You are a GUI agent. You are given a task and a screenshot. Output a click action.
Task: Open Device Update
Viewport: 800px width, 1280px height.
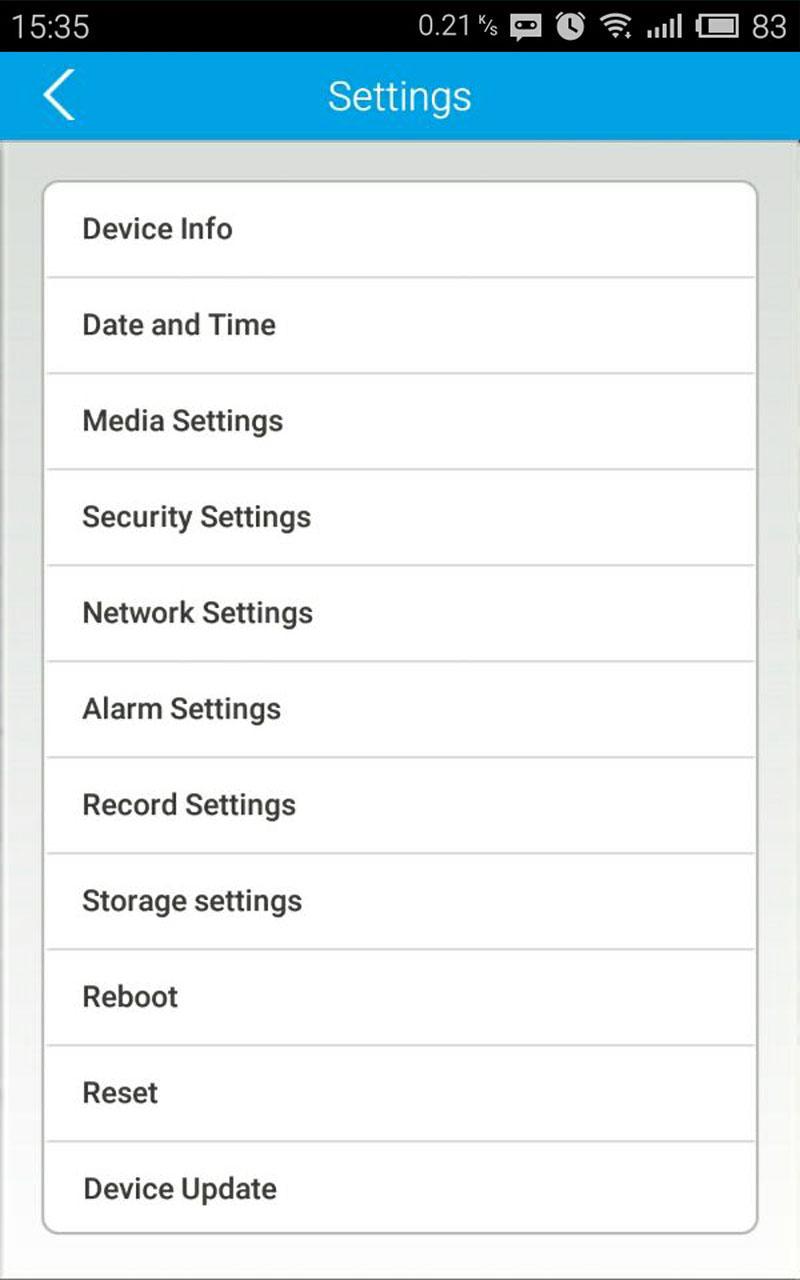click(x=400, y=1189)
